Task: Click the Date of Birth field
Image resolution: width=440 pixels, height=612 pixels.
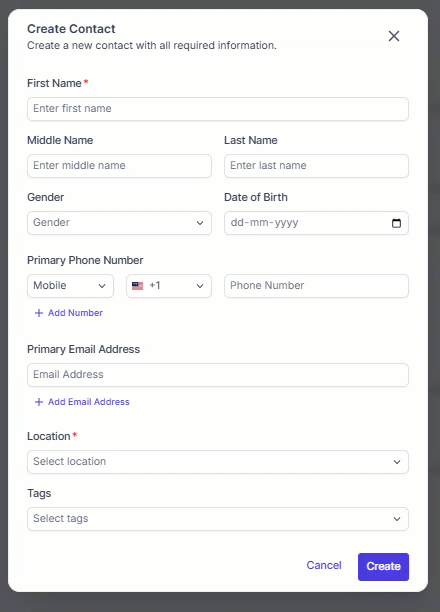Action: (x=316, y=223)
